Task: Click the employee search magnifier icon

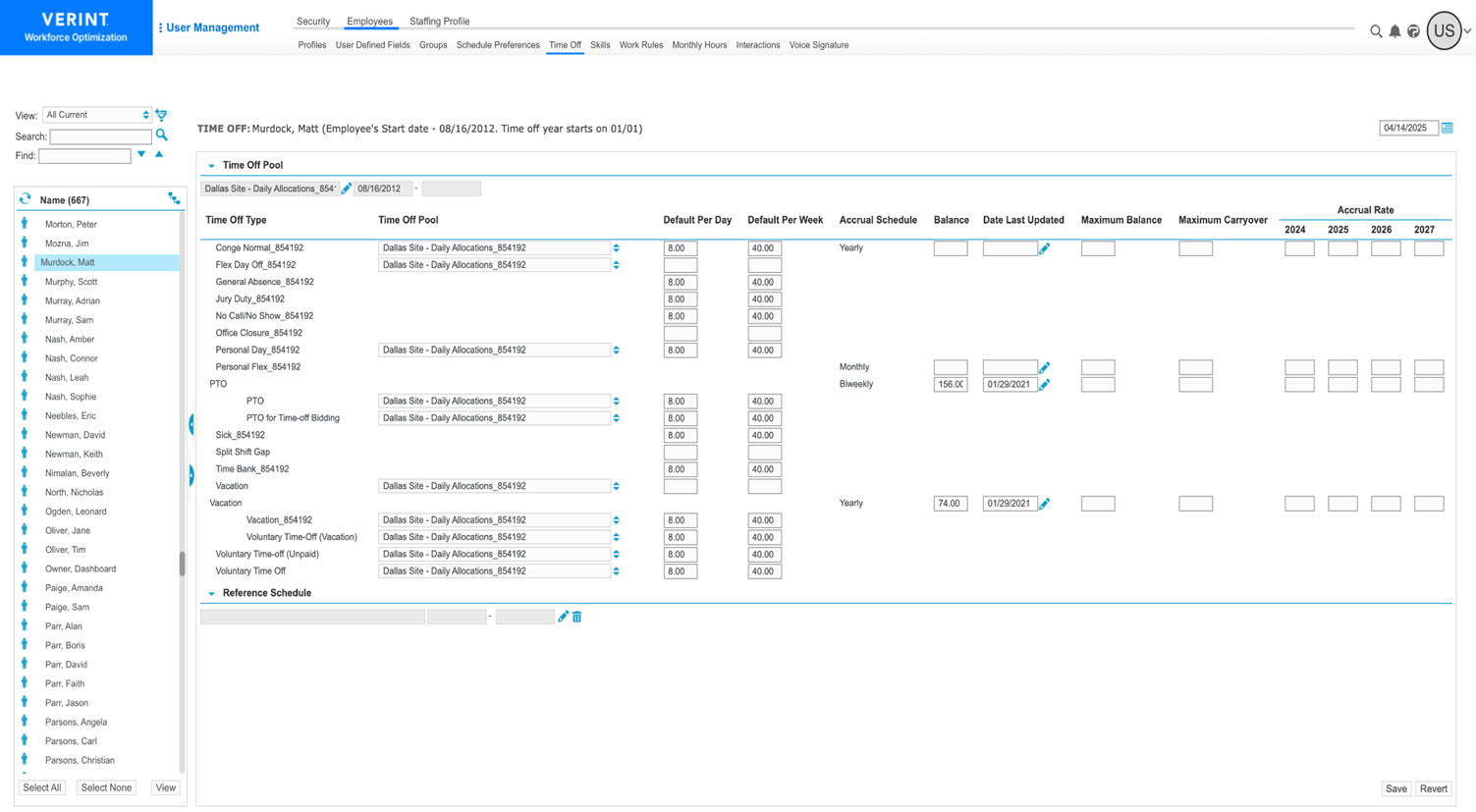Action: pos(162,135)
